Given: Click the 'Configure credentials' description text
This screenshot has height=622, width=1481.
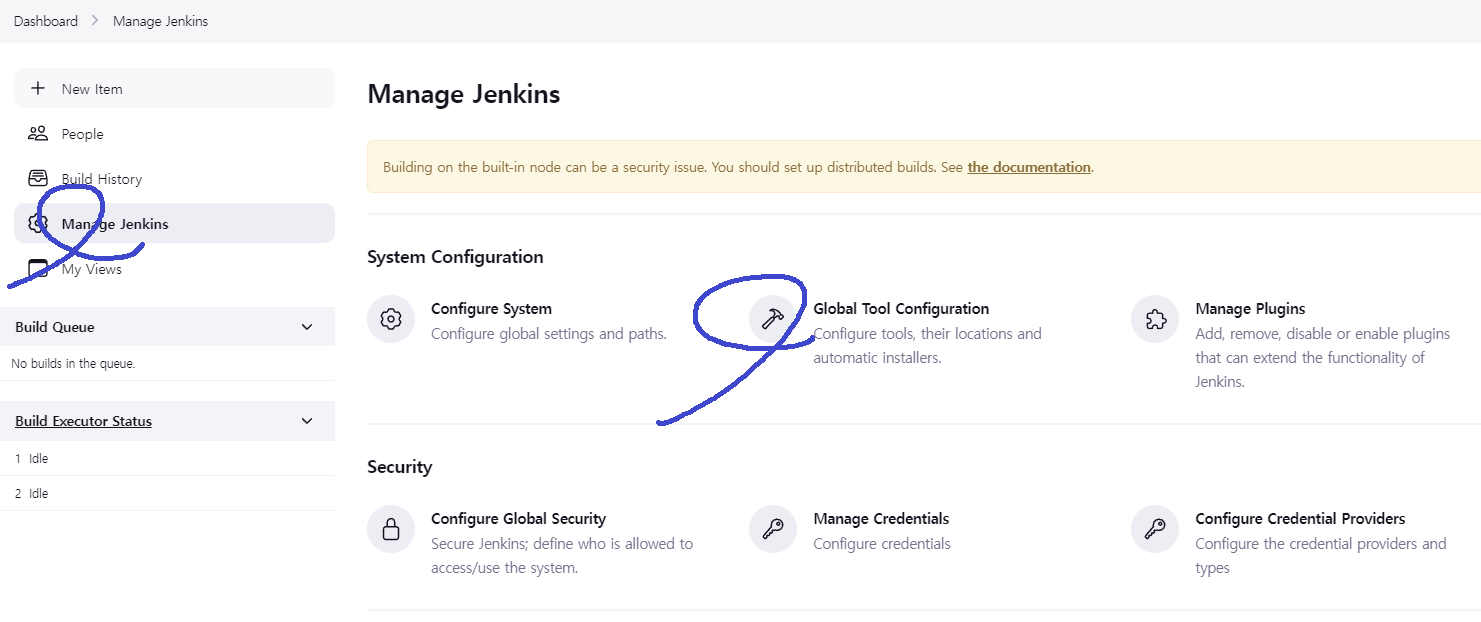Looking at the screenshot, I should 882,544.
